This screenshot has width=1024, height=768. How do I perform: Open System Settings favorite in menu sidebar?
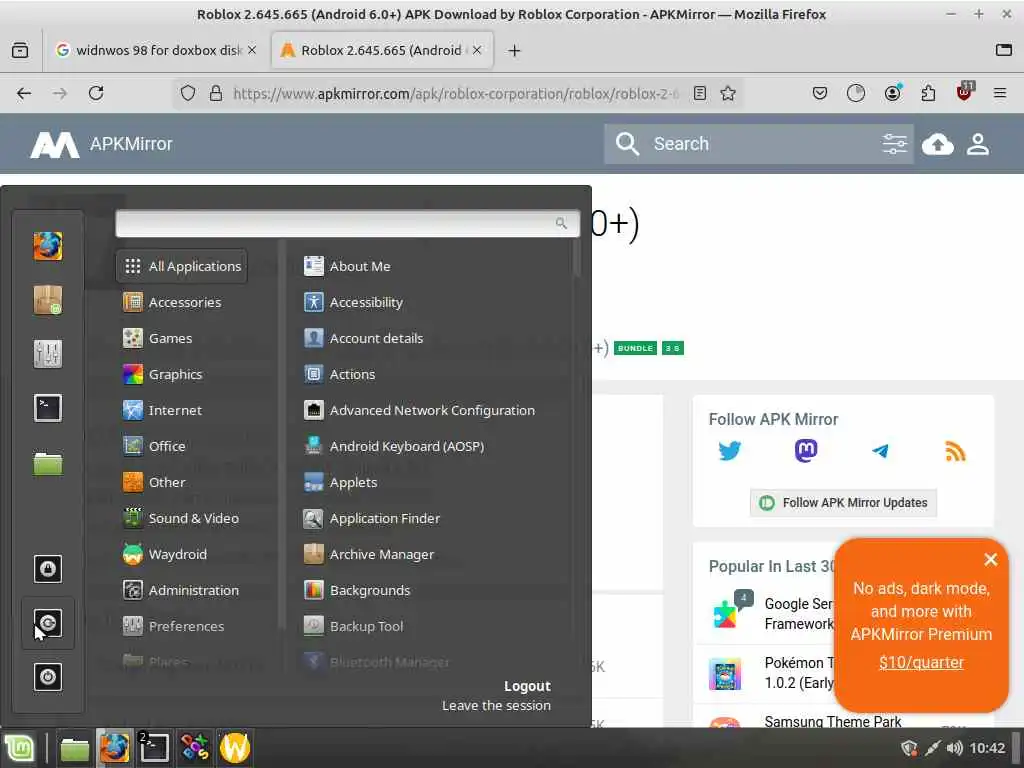48,354
